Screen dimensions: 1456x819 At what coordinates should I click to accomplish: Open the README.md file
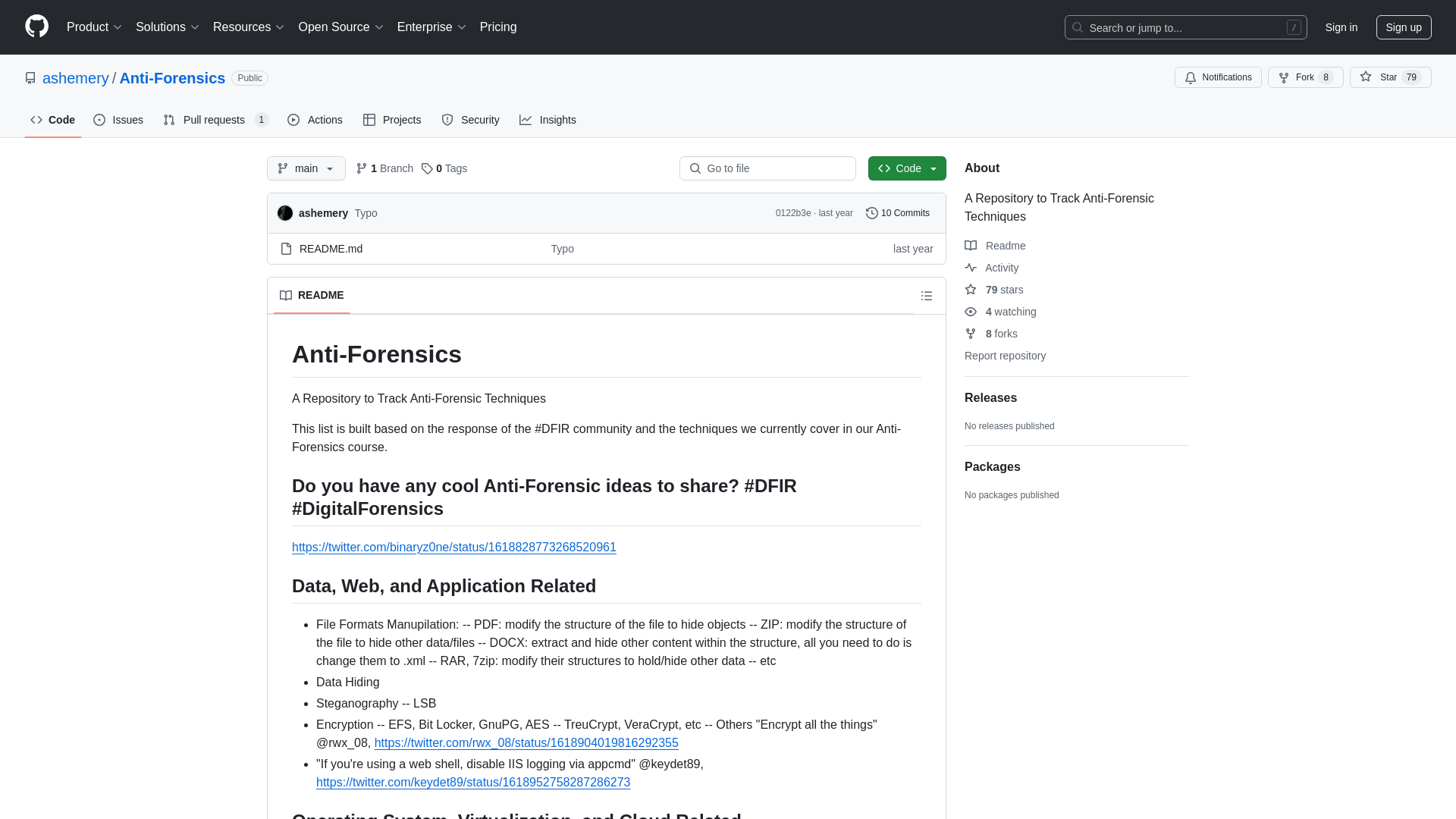(331, 249)
